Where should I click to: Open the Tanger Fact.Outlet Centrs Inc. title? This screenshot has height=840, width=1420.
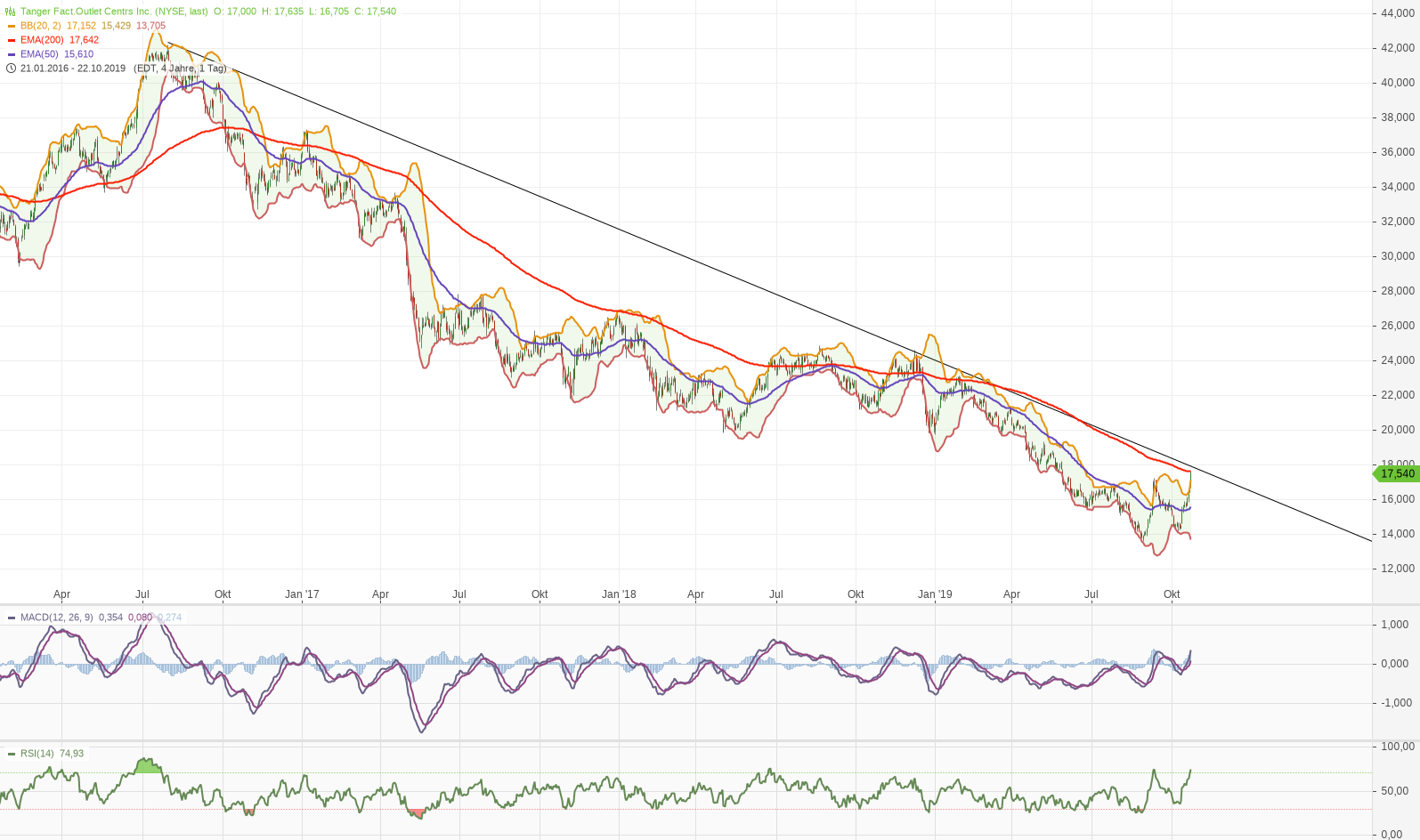pos(114,12)
